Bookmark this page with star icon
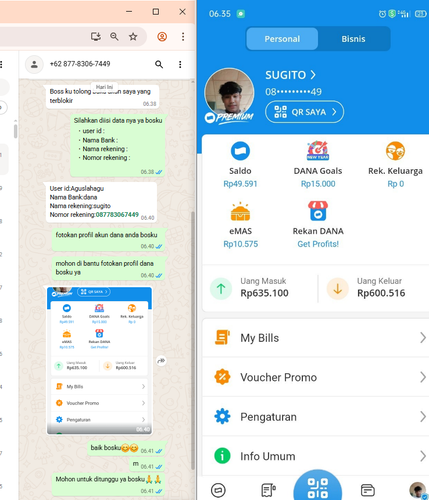This screenshot has height=500, width=429. coord(133,36)
